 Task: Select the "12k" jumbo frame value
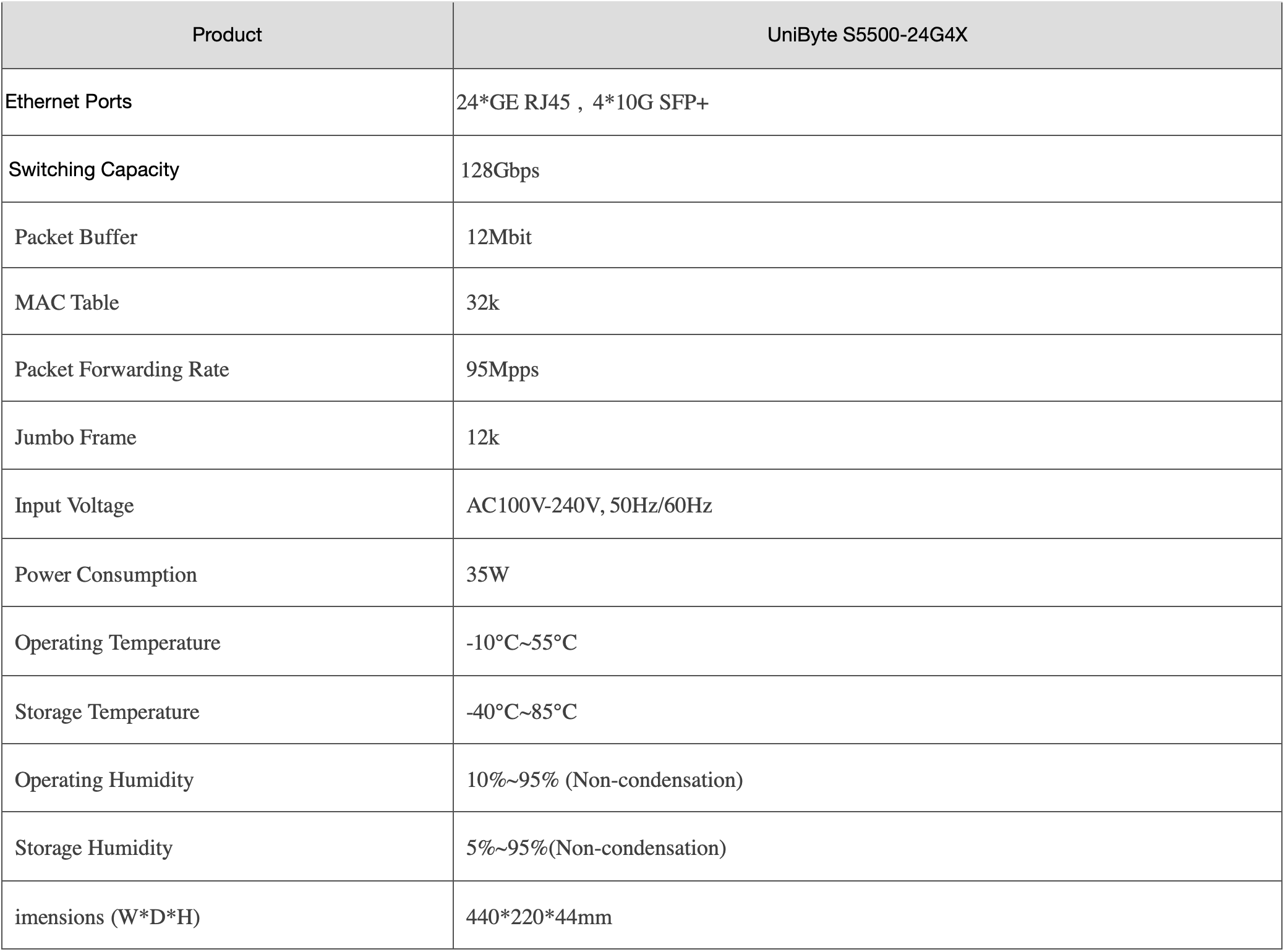(482, 437)
